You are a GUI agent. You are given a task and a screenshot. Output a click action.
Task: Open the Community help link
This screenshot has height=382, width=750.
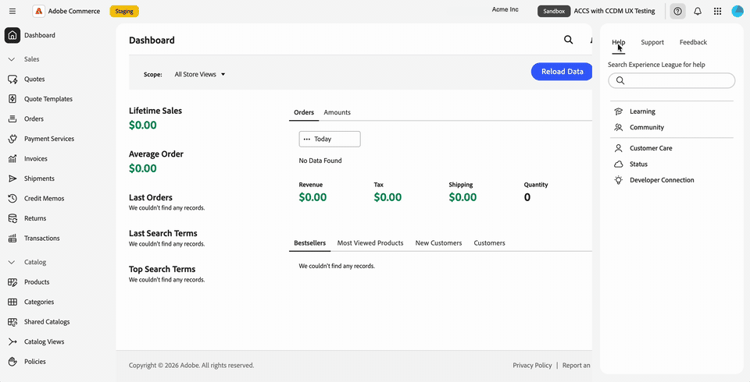pos(647,127)
